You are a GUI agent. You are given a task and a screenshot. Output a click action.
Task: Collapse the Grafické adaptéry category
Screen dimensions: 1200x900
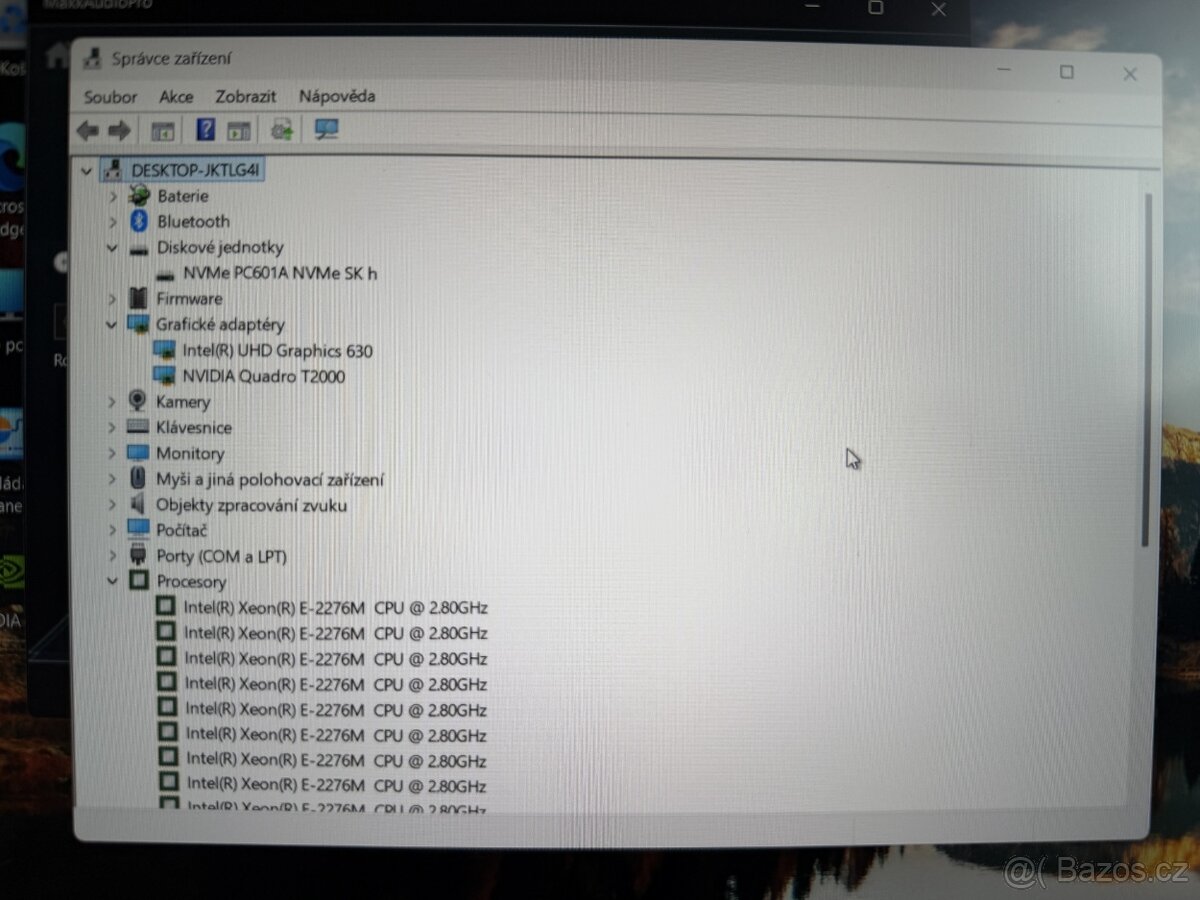[112, 324]
